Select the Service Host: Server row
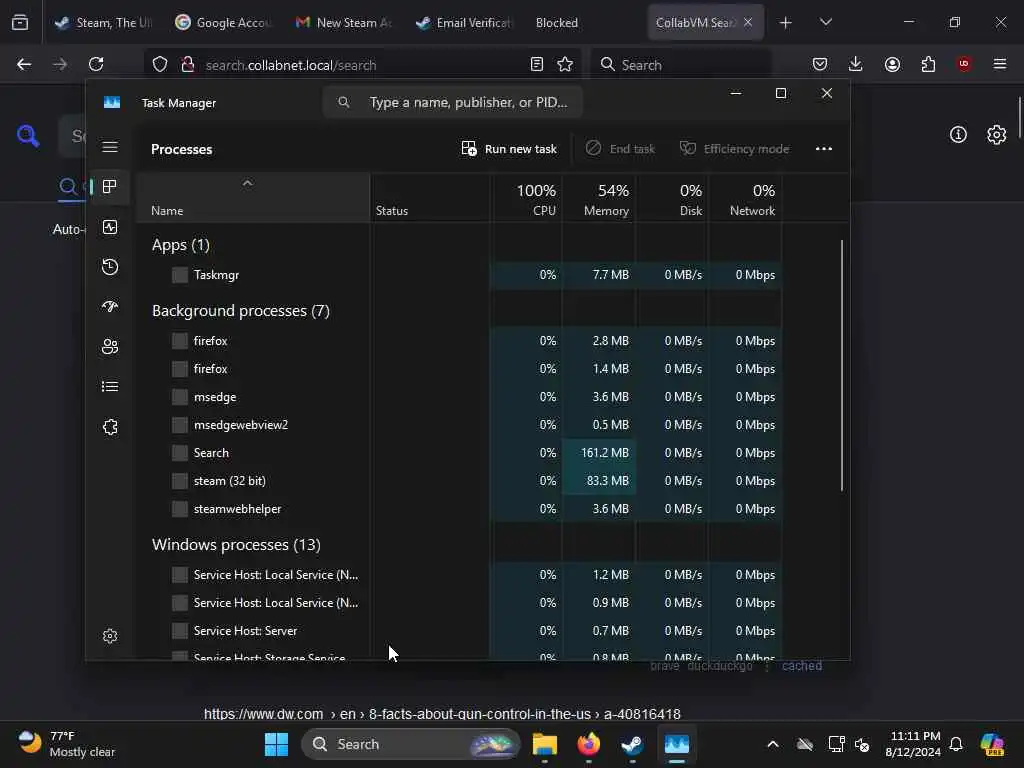 pos(460,631)
